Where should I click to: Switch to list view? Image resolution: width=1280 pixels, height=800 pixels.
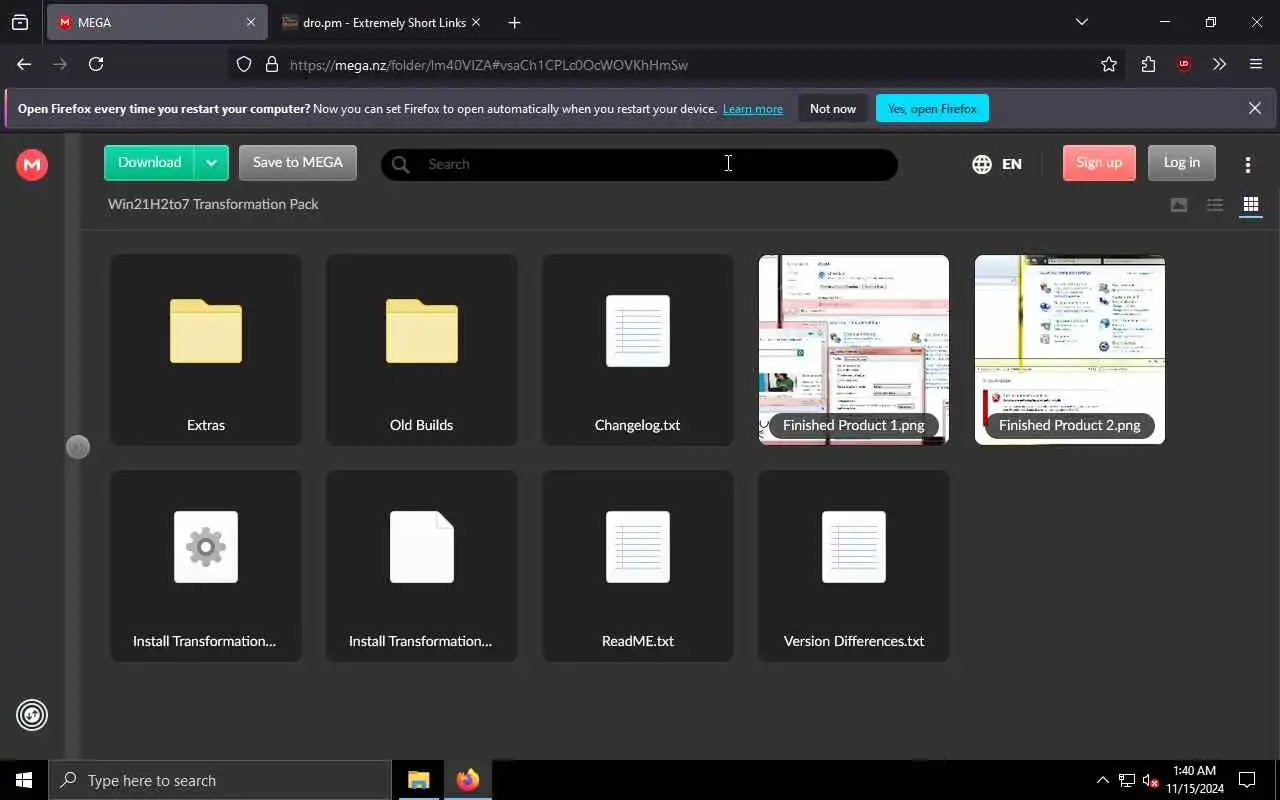tap(1215, 205)
